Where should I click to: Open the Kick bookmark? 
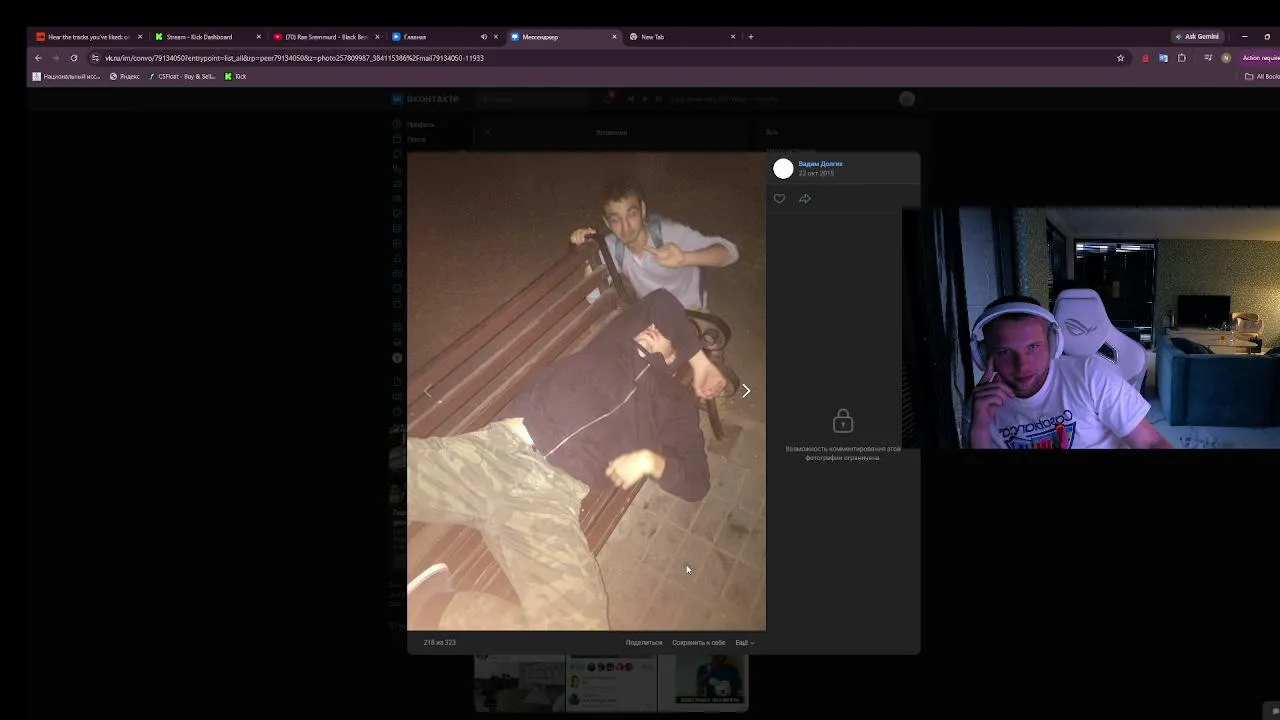click(x=236, y=77)
